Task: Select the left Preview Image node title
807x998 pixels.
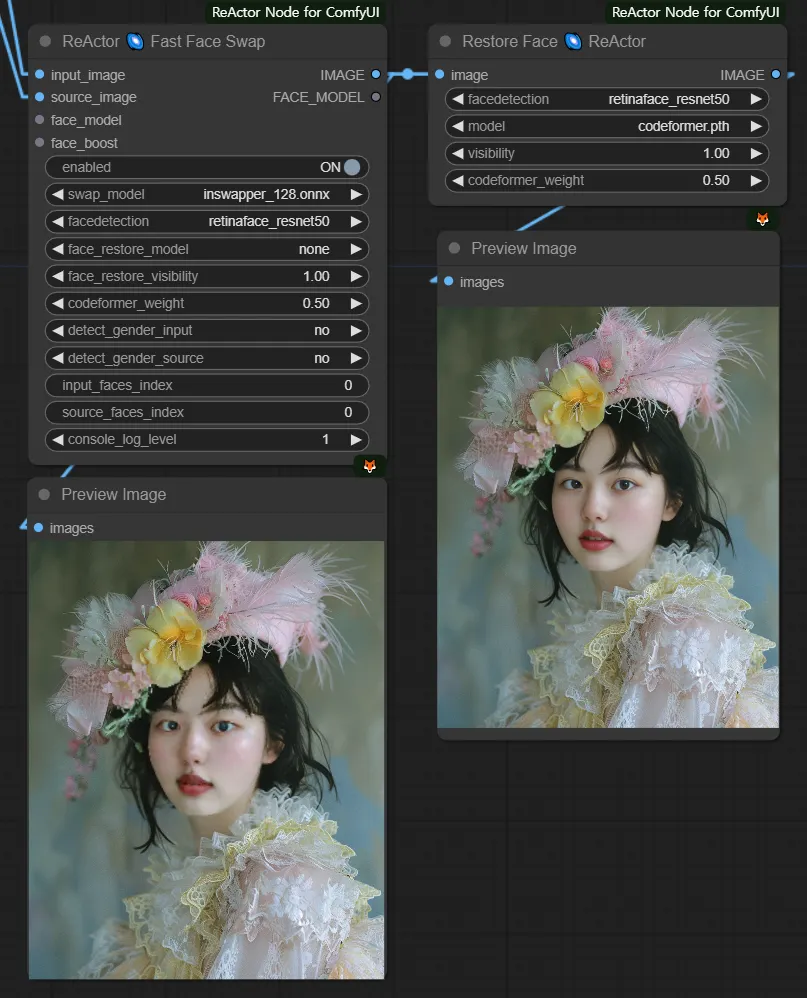Action: point(114,495)
